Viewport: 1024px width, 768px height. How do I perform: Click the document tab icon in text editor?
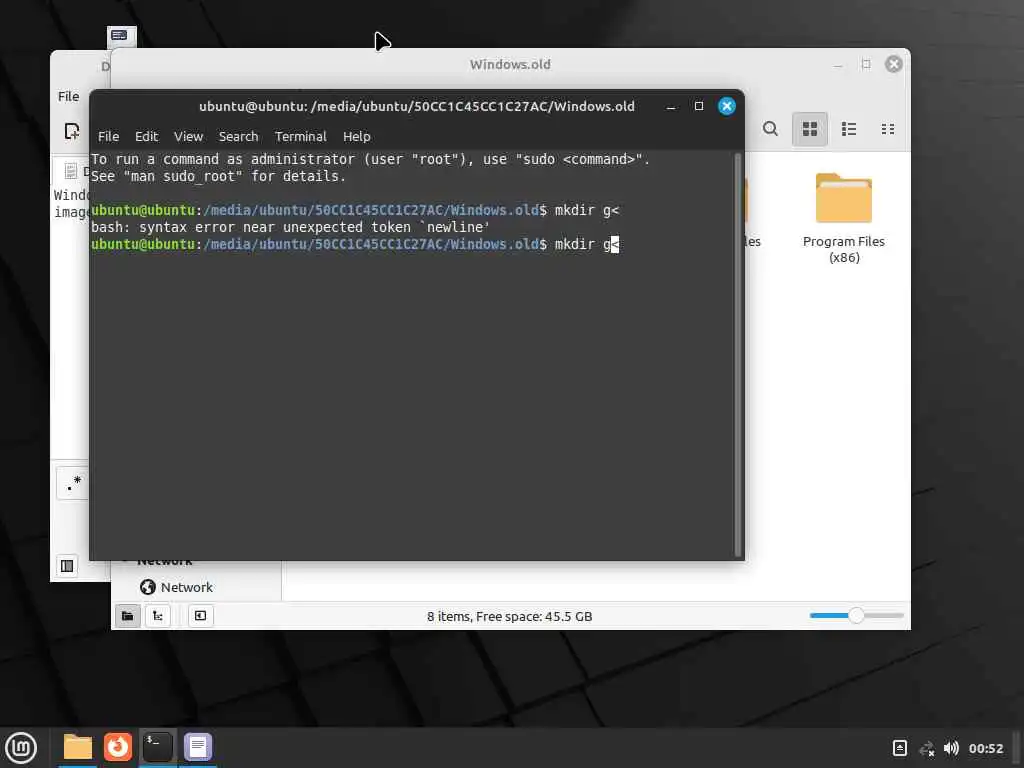[71, 171]
